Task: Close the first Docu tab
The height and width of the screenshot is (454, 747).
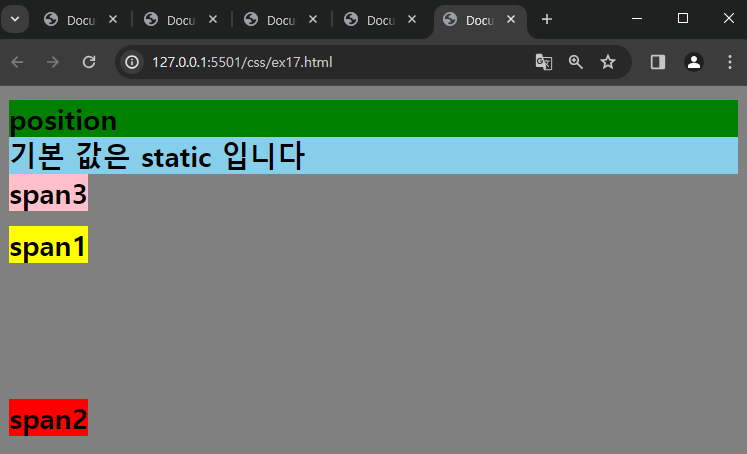Action: coord(113,20)
